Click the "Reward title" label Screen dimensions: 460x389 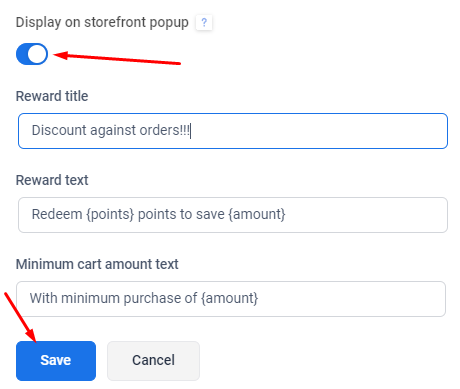point(52,96)
